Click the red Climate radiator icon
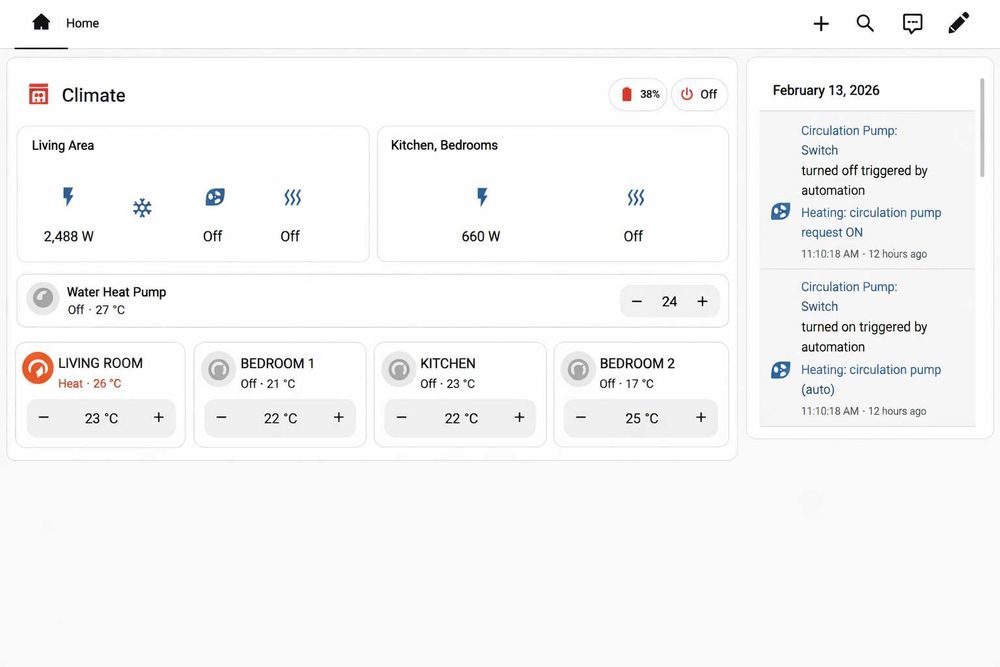 [x=38, y=94]
